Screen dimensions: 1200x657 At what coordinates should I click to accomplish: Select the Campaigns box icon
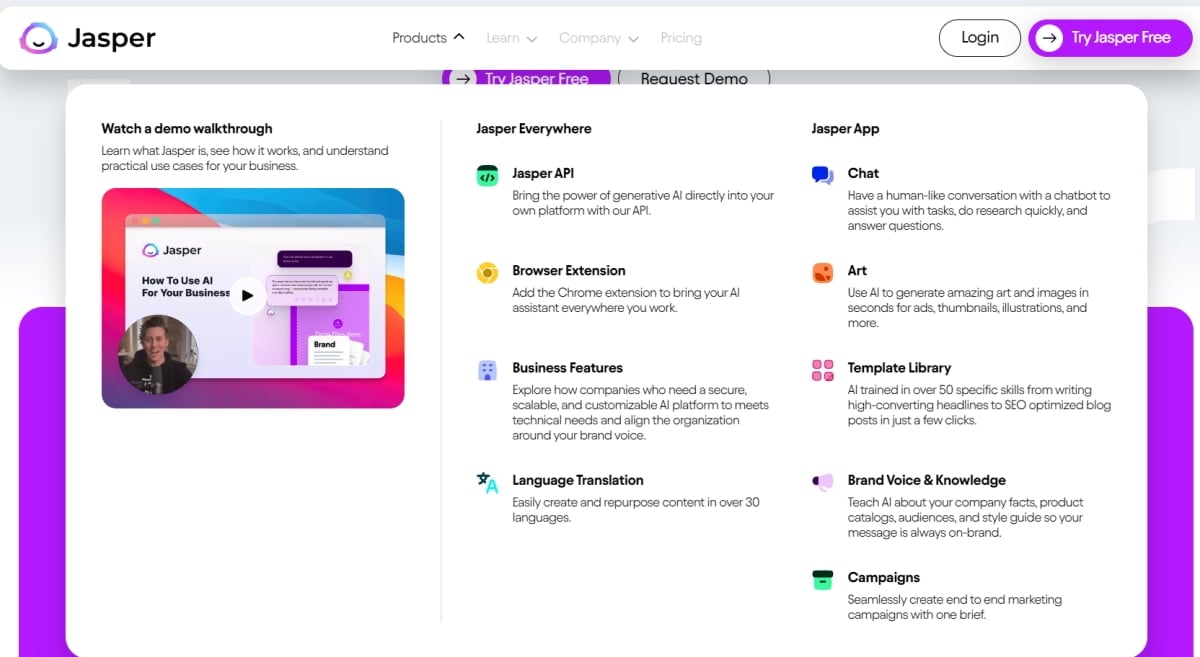pyautogui.click(x=822, y=580)
